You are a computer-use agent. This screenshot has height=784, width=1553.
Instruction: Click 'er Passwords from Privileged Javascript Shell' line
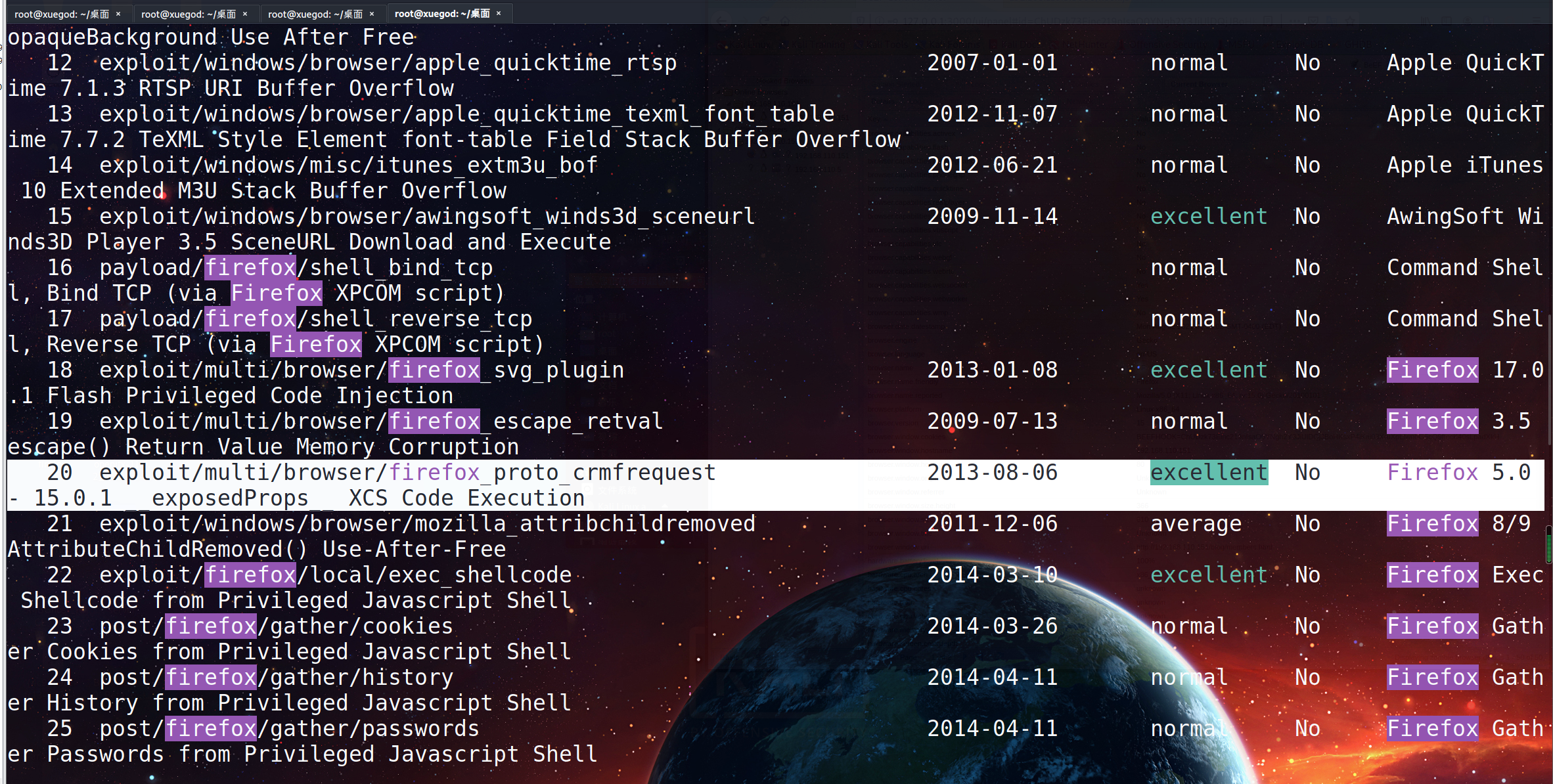click(x=303, y=754)
